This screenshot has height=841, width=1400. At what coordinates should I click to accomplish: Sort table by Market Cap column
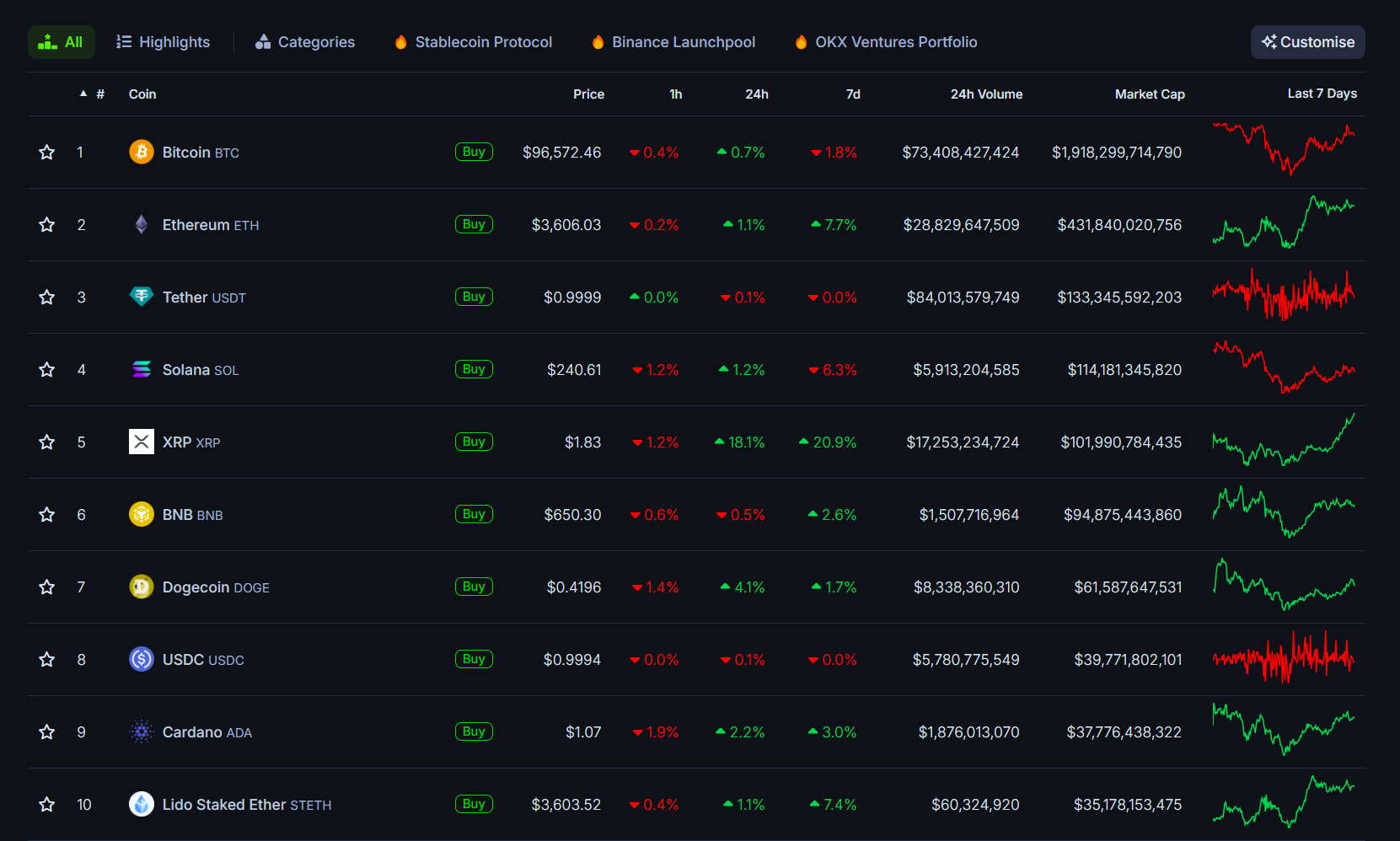click(x=1149, y=94)
